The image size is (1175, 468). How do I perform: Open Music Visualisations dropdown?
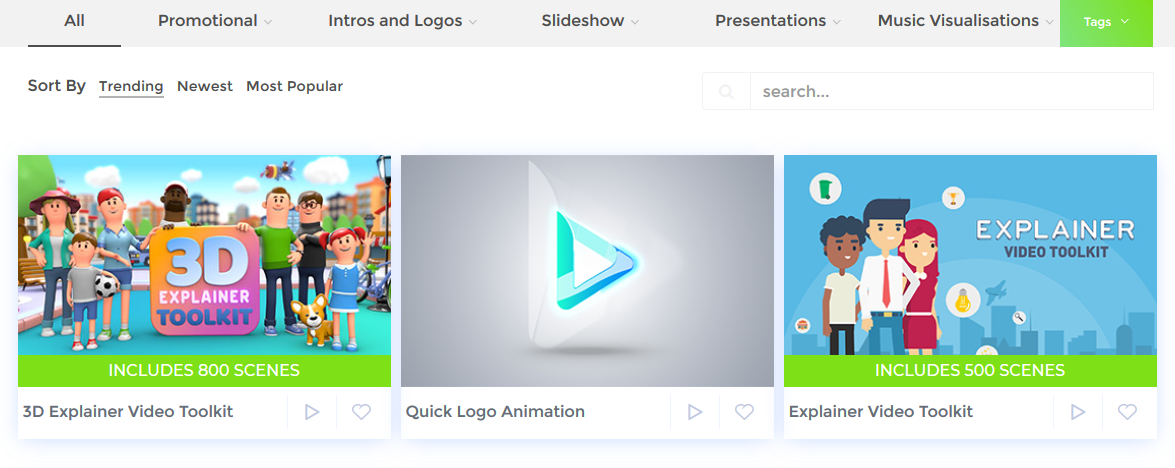[966, 22]
